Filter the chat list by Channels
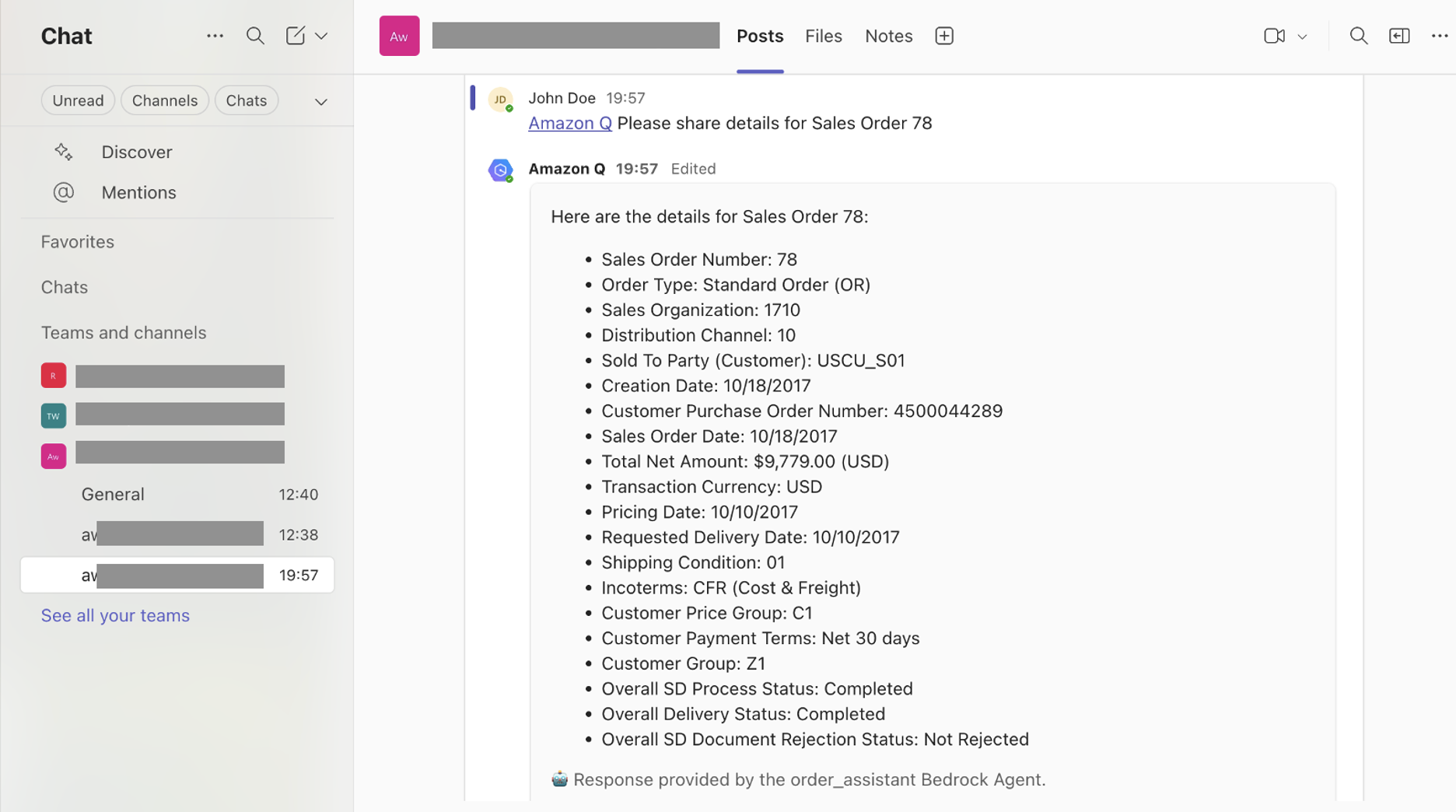The height and width of the screenshot is (812, 1456). click(x=165, y=100)
